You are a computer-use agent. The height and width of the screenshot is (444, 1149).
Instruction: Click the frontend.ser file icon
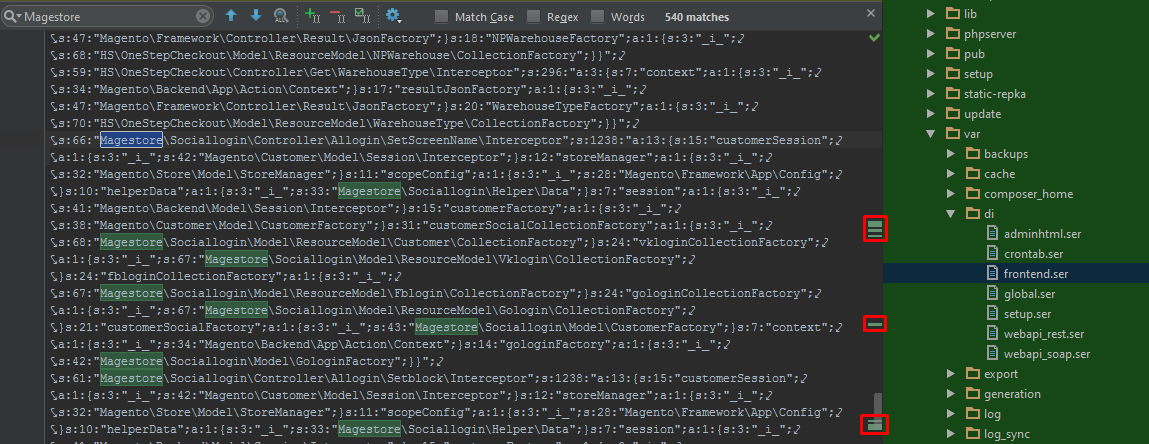(993, 274)
